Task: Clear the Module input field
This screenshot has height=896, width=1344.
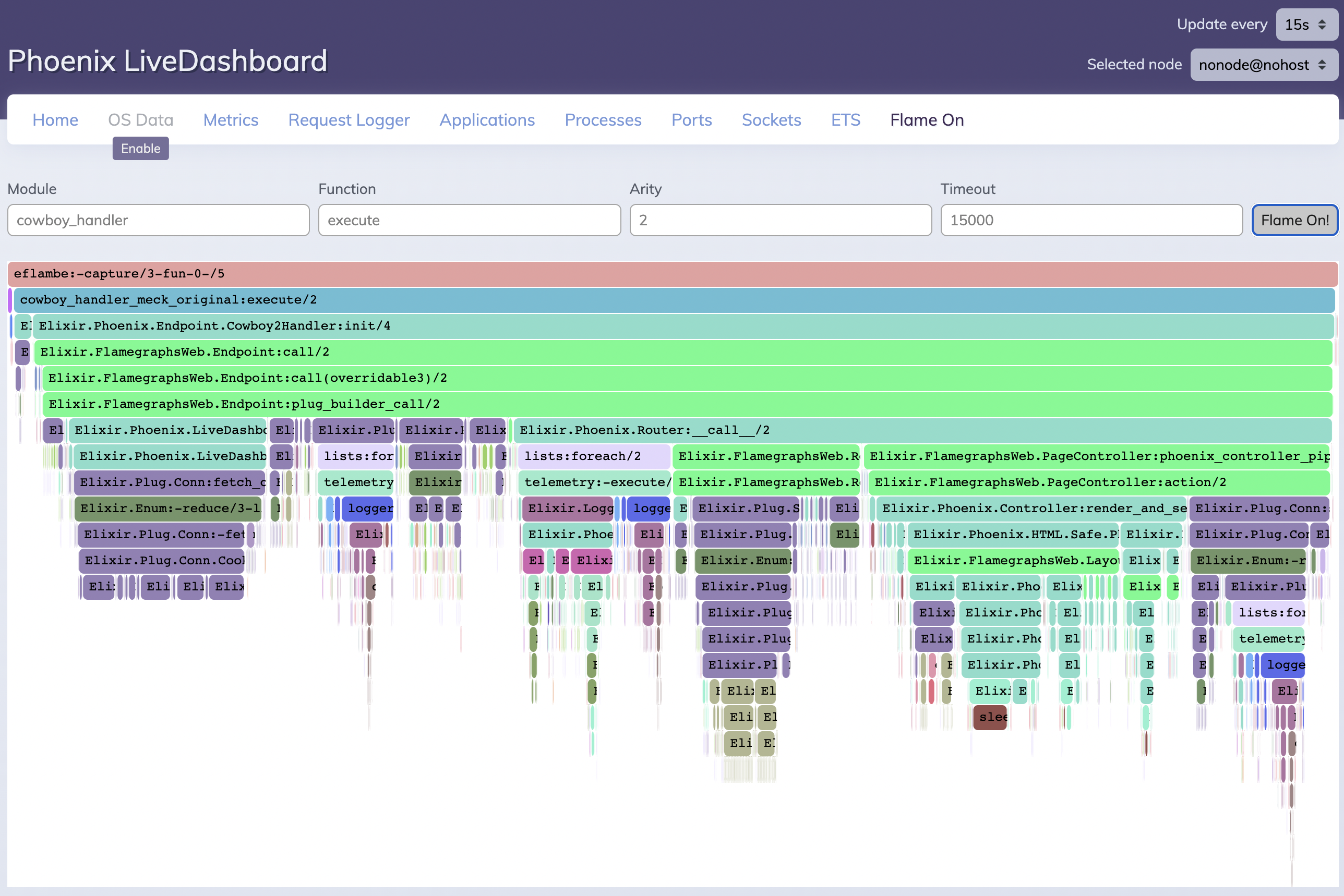Action: 158,219
